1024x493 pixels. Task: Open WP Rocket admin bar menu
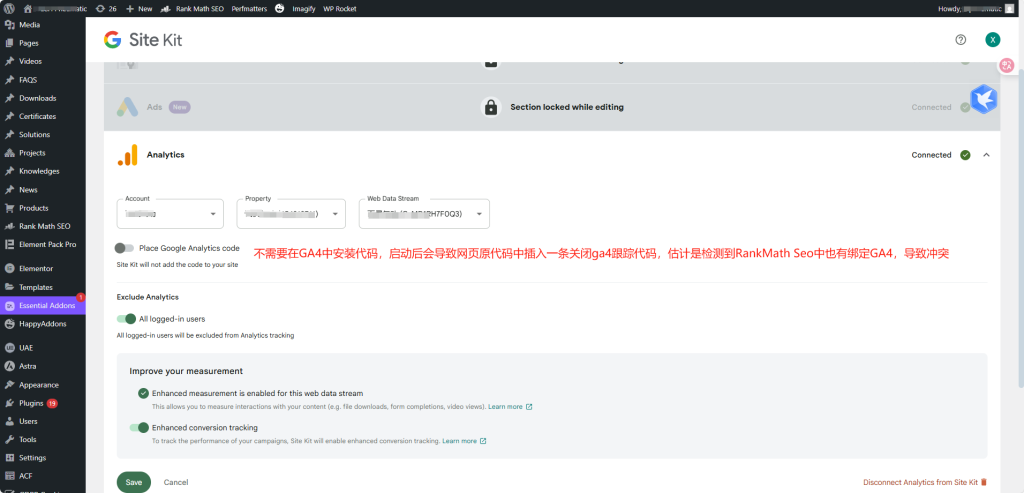(x=340, y=8)
